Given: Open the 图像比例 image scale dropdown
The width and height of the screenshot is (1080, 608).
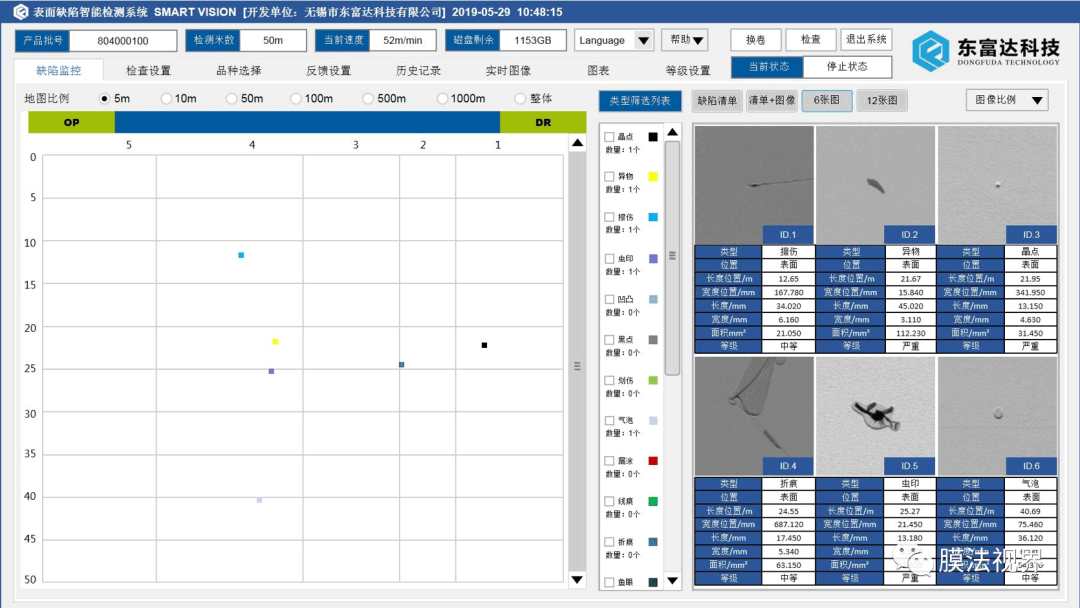Looking at the screenshot, I should [1006, 100].
